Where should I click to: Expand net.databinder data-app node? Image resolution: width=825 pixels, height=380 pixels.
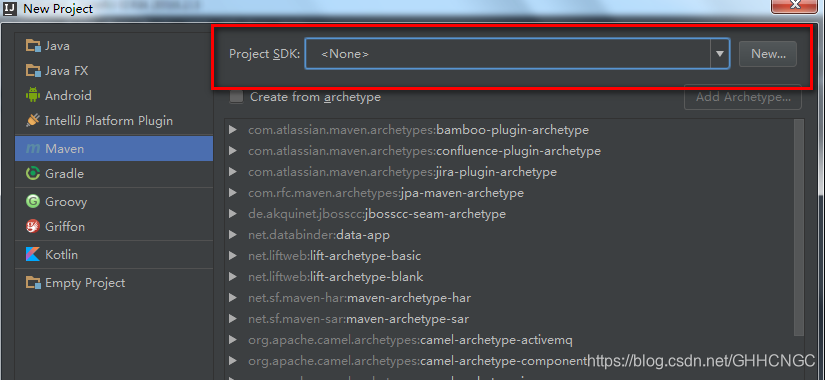pos(233,235)
